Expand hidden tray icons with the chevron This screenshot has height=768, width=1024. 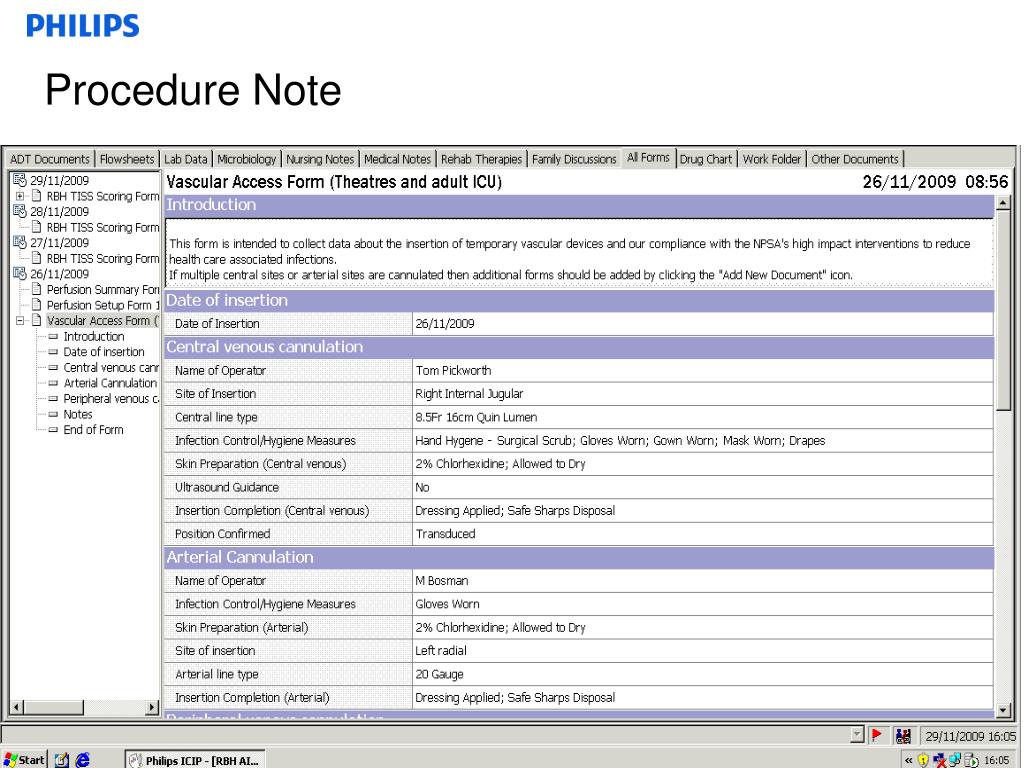(x=908, y=760)
